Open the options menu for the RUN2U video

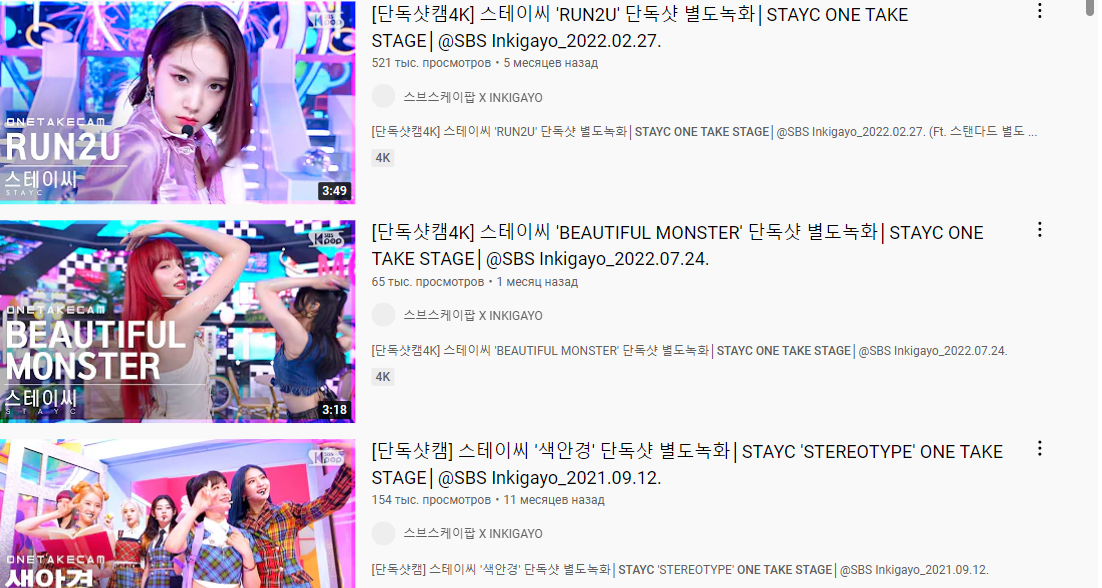pyautogui.click(x=1039, y=11)
